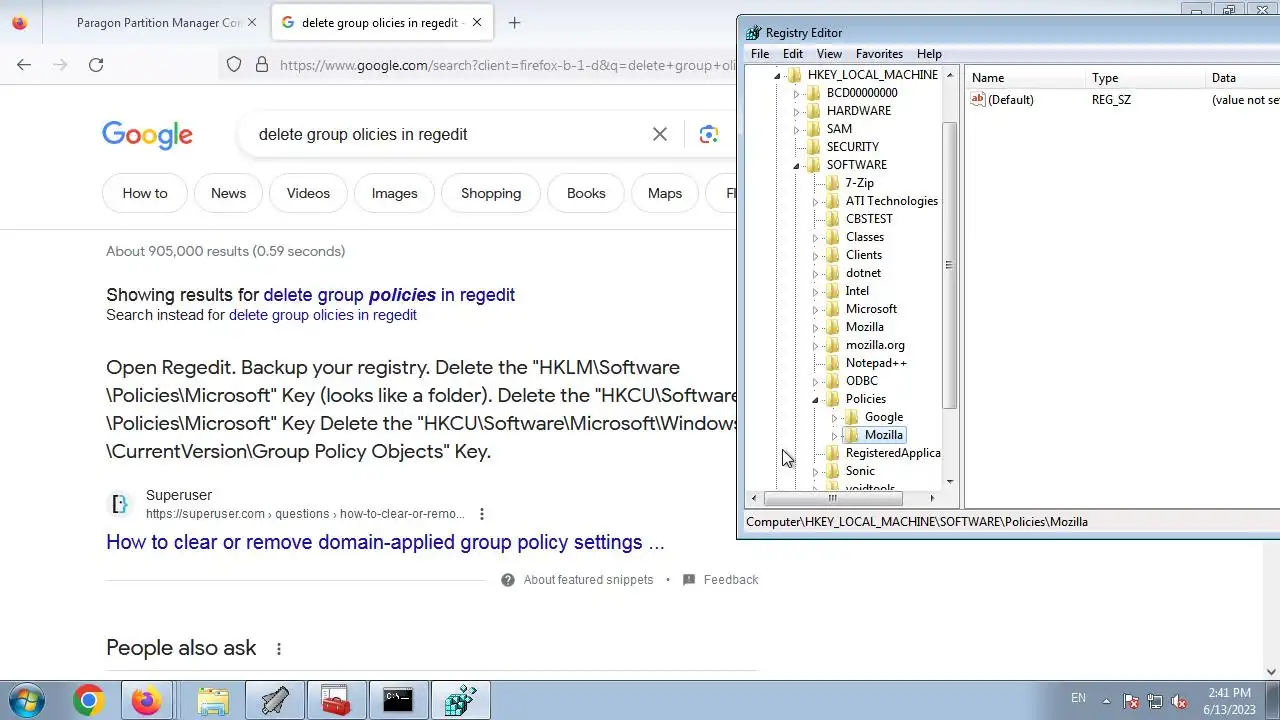Collapse the HKEY_LOCAL_MACHINE tree node

(777, 75)
